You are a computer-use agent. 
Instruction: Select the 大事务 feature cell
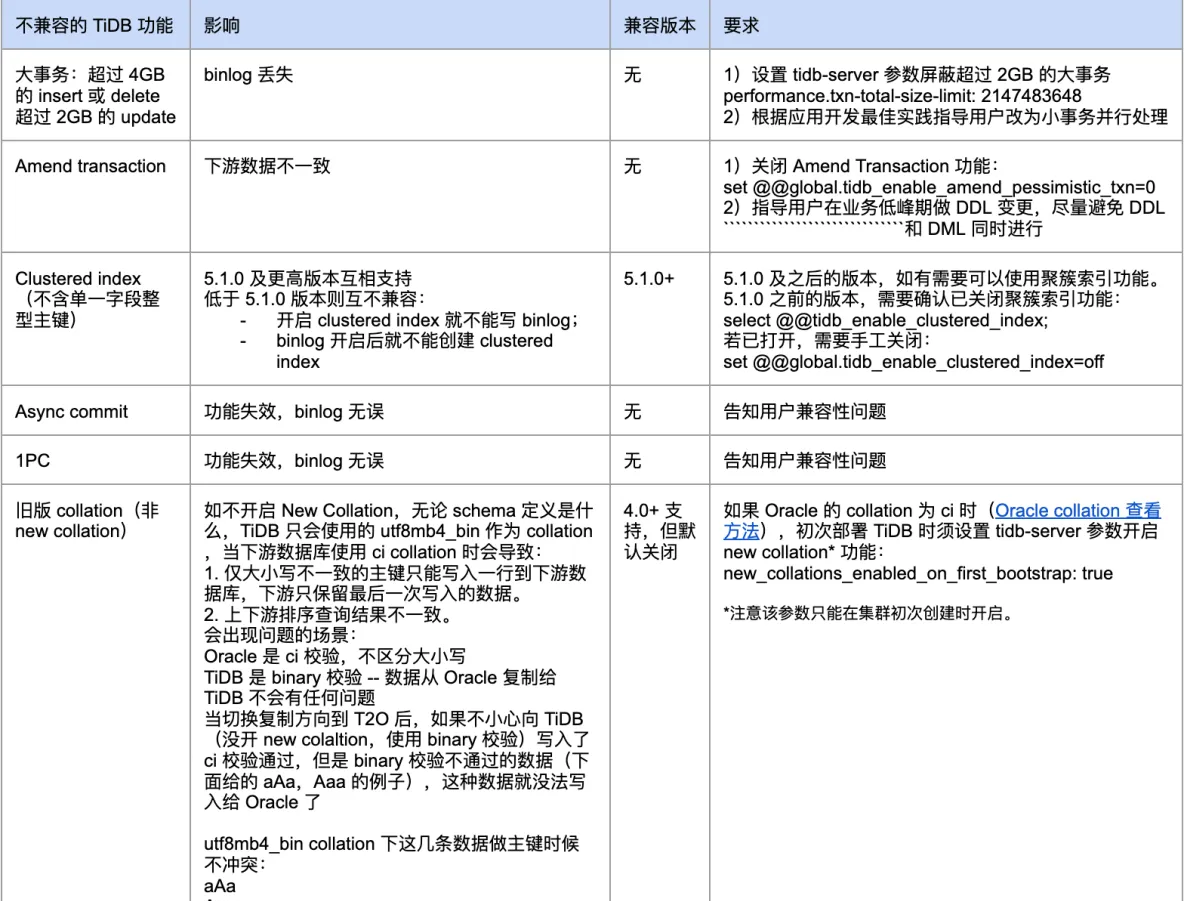pyautogui.click(x=95, y=95)
